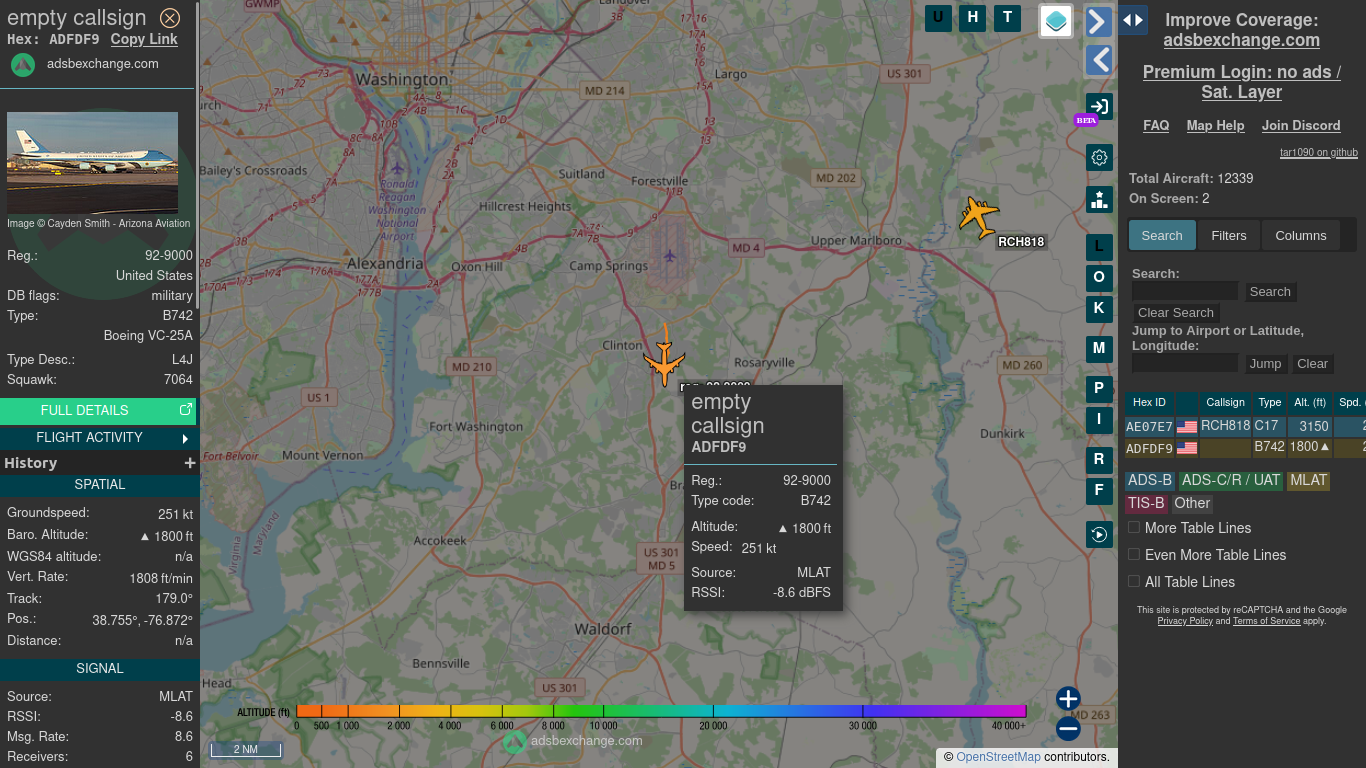Open the Join Discord link
The image size is (1366, 768).
1301,126
